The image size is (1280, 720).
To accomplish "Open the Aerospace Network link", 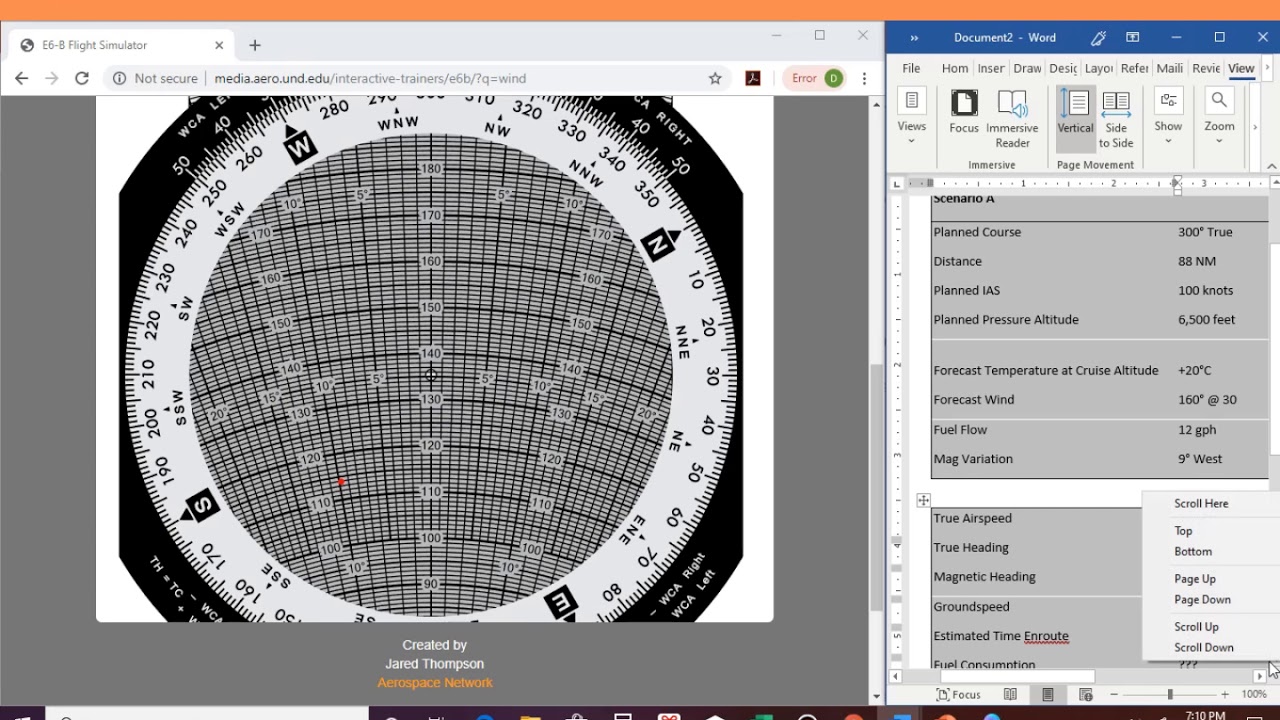I will [435, 683].
